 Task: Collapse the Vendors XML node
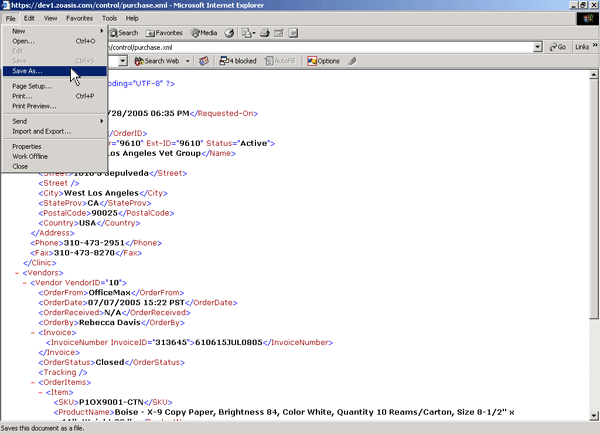pyautogui.click(x=17, y=273)
